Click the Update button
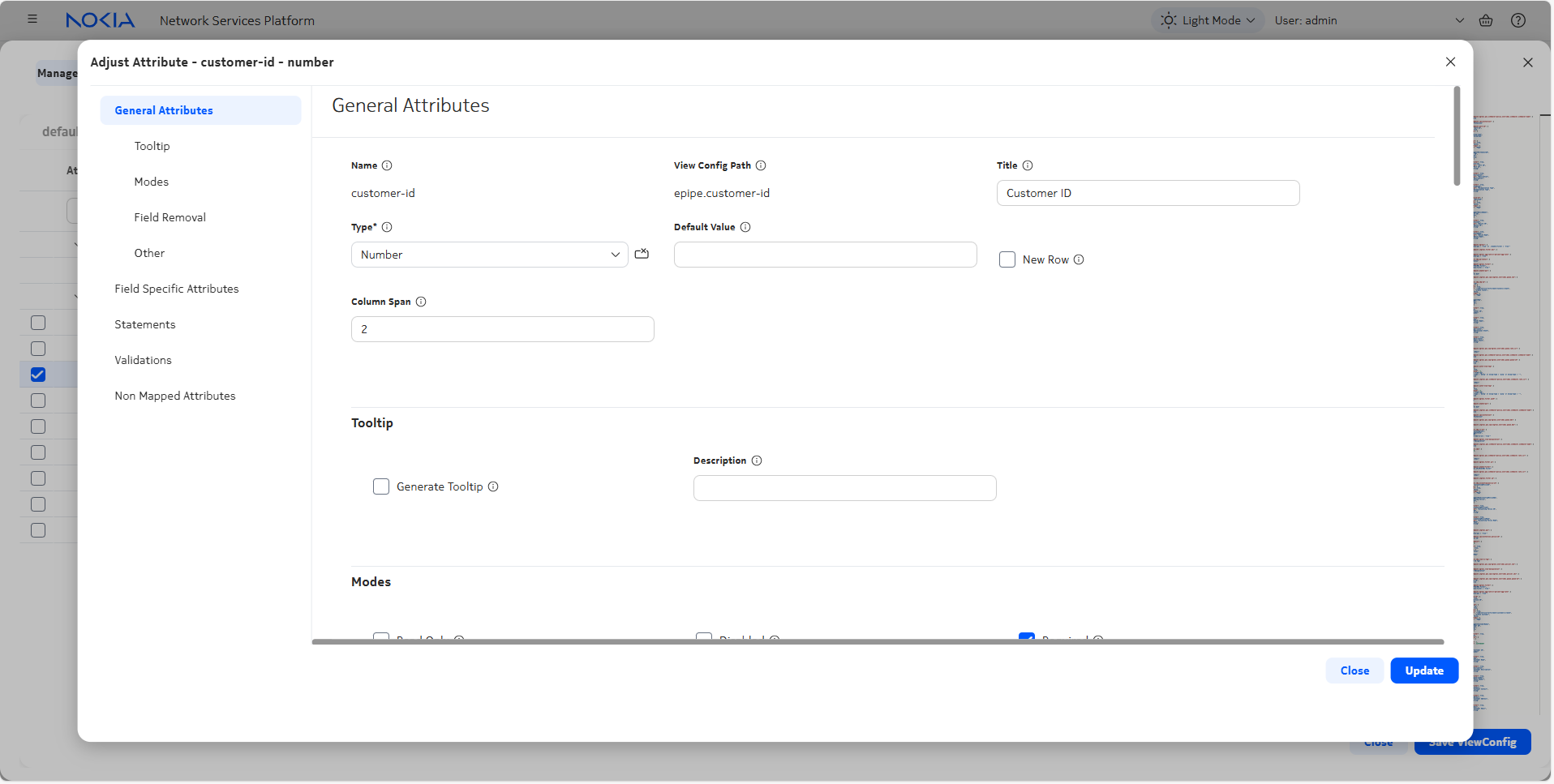The image size is (1554, 784). tap(1423, 670)
